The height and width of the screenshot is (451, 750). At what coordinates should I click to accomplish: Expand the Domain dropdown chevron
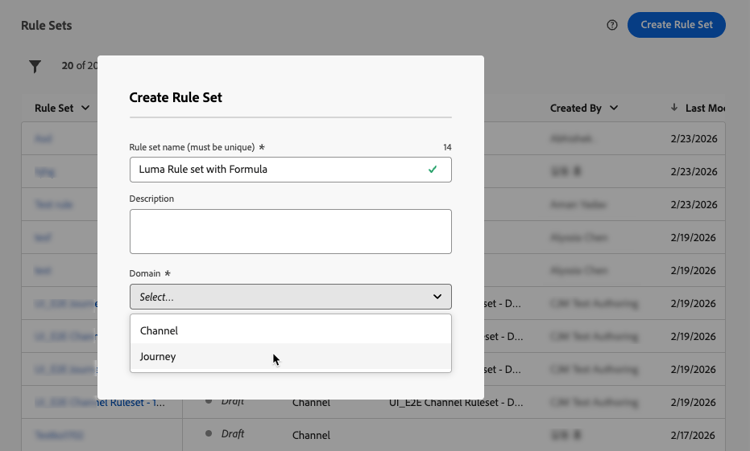[x=437, y=297]
